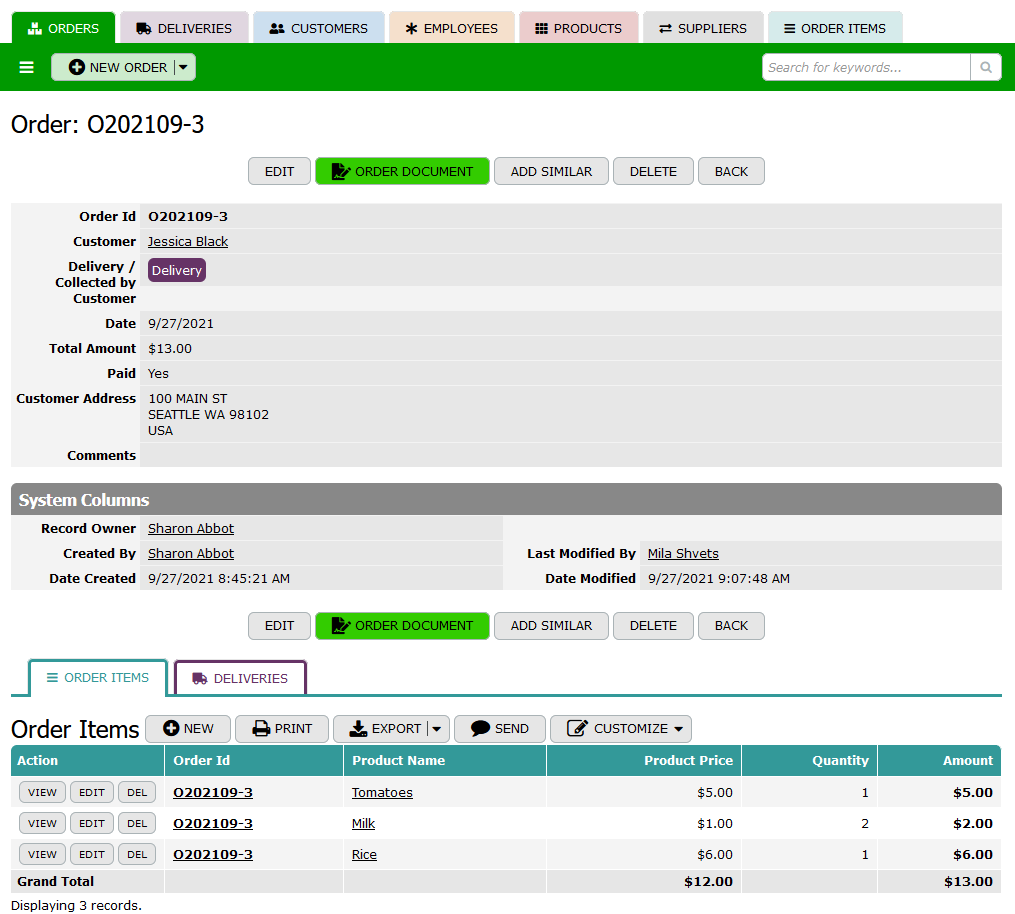Add a new order item
The height and width of the screenshot is (914, 1015).
click(188, 729)
